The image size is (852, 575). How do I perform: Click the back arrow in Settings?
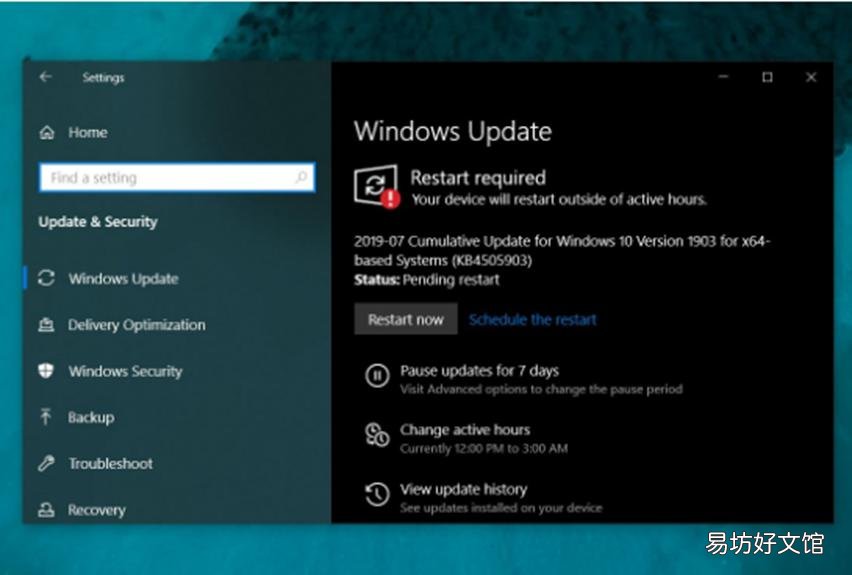46,77
